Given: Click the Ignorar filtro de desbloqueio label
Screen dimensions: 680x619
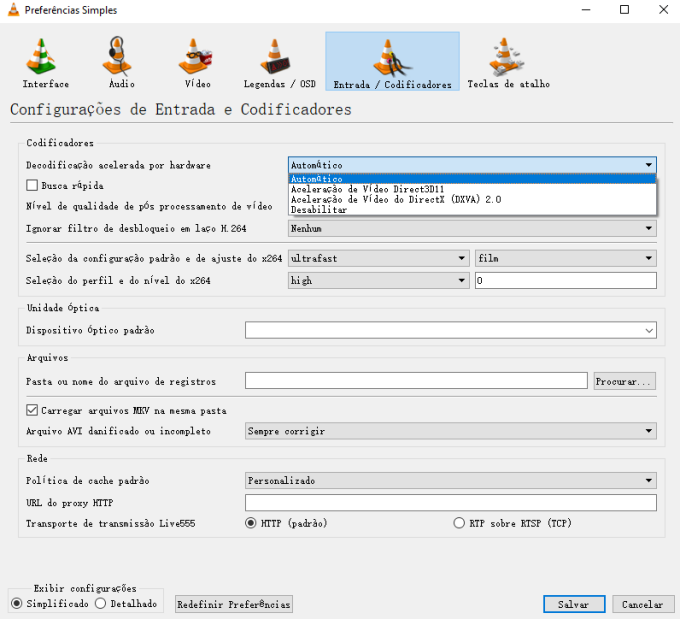Looking at the screenshot, I should [x=136, y=229].
